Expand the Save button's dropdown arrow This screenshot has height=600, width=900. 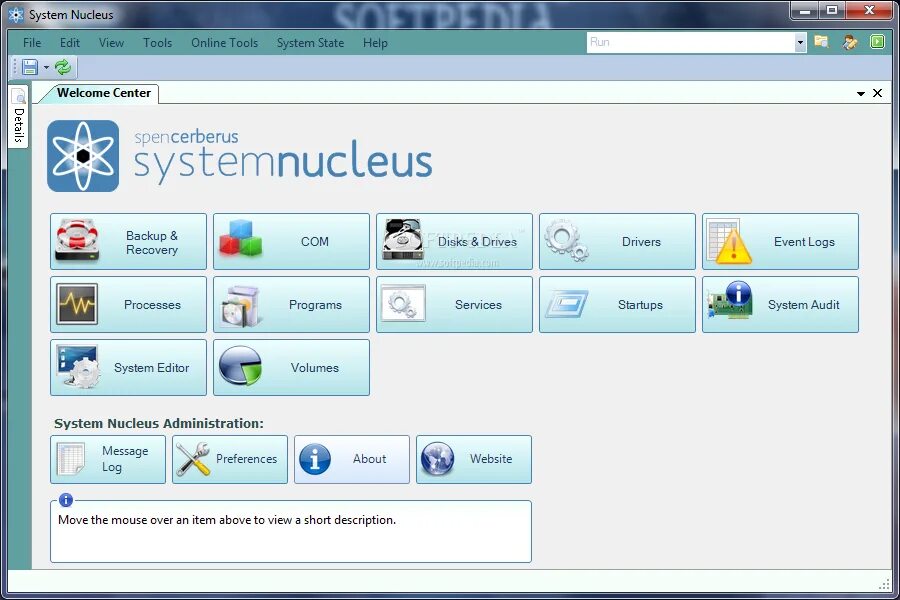coord(45,67)
